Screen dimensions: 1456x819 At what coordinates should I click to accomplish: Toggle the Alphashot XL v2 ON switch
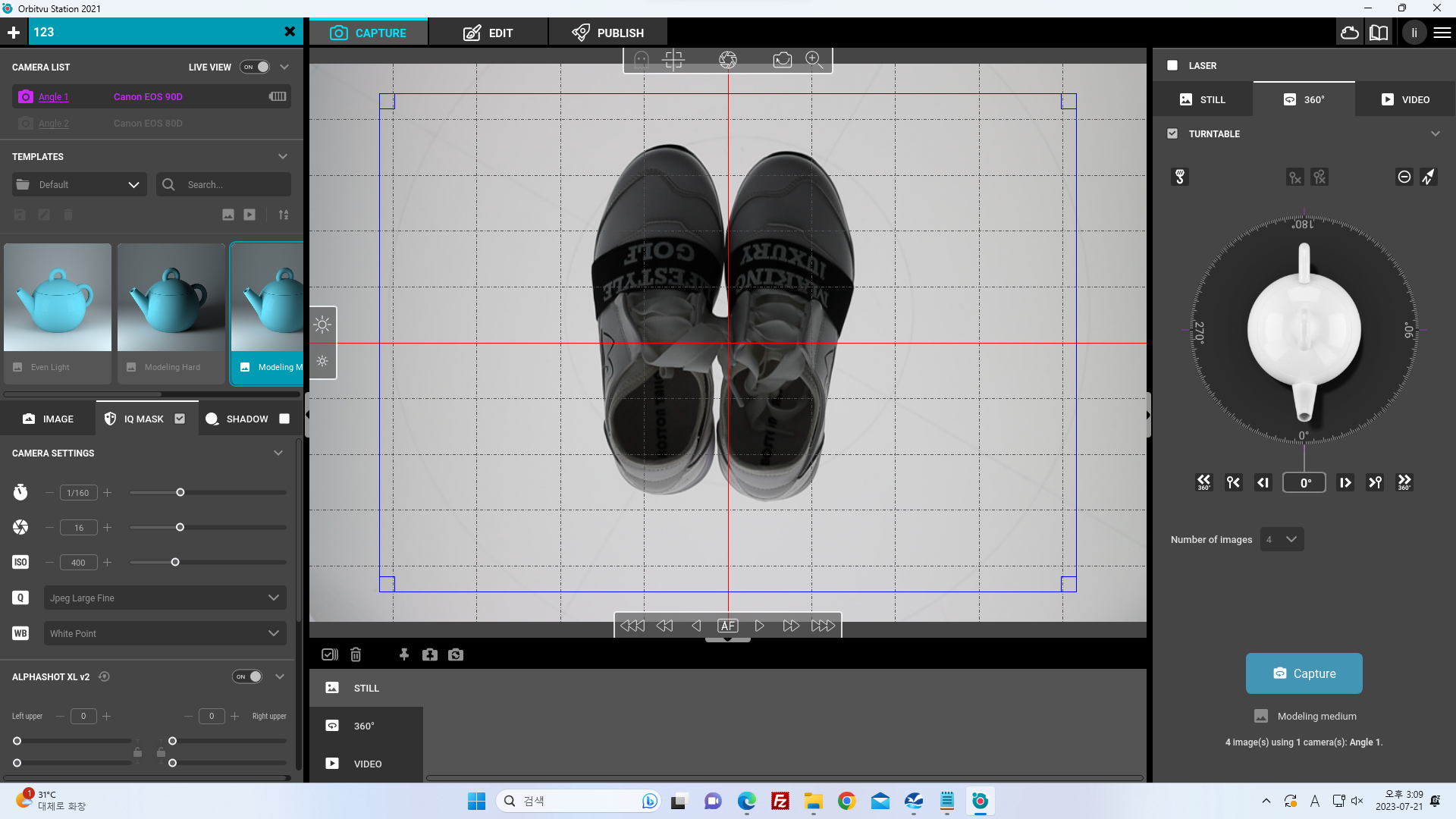(247, 676)
